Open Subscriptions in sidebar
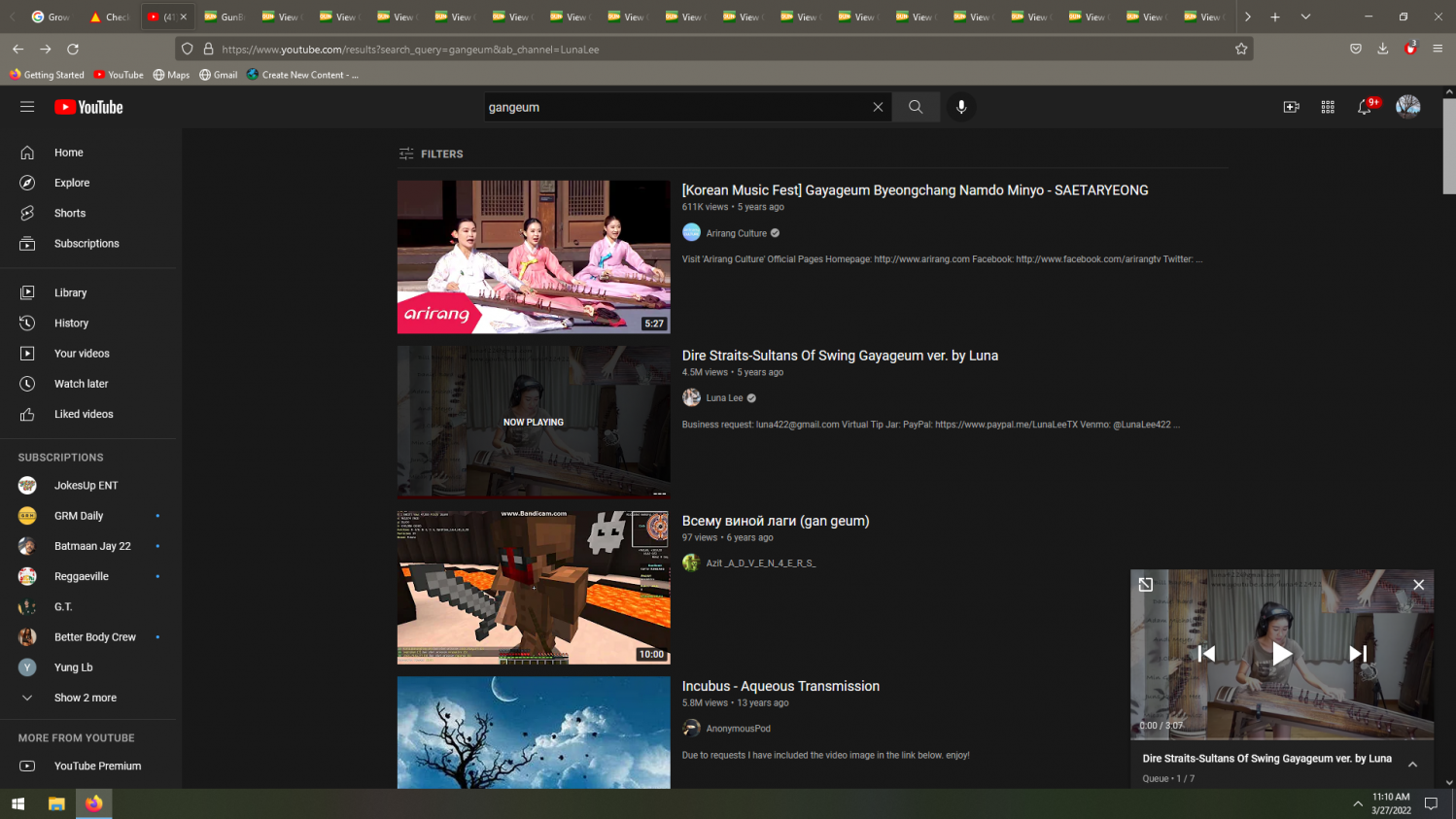This screenshot has width=1456, height=819. tap(88, 243)
